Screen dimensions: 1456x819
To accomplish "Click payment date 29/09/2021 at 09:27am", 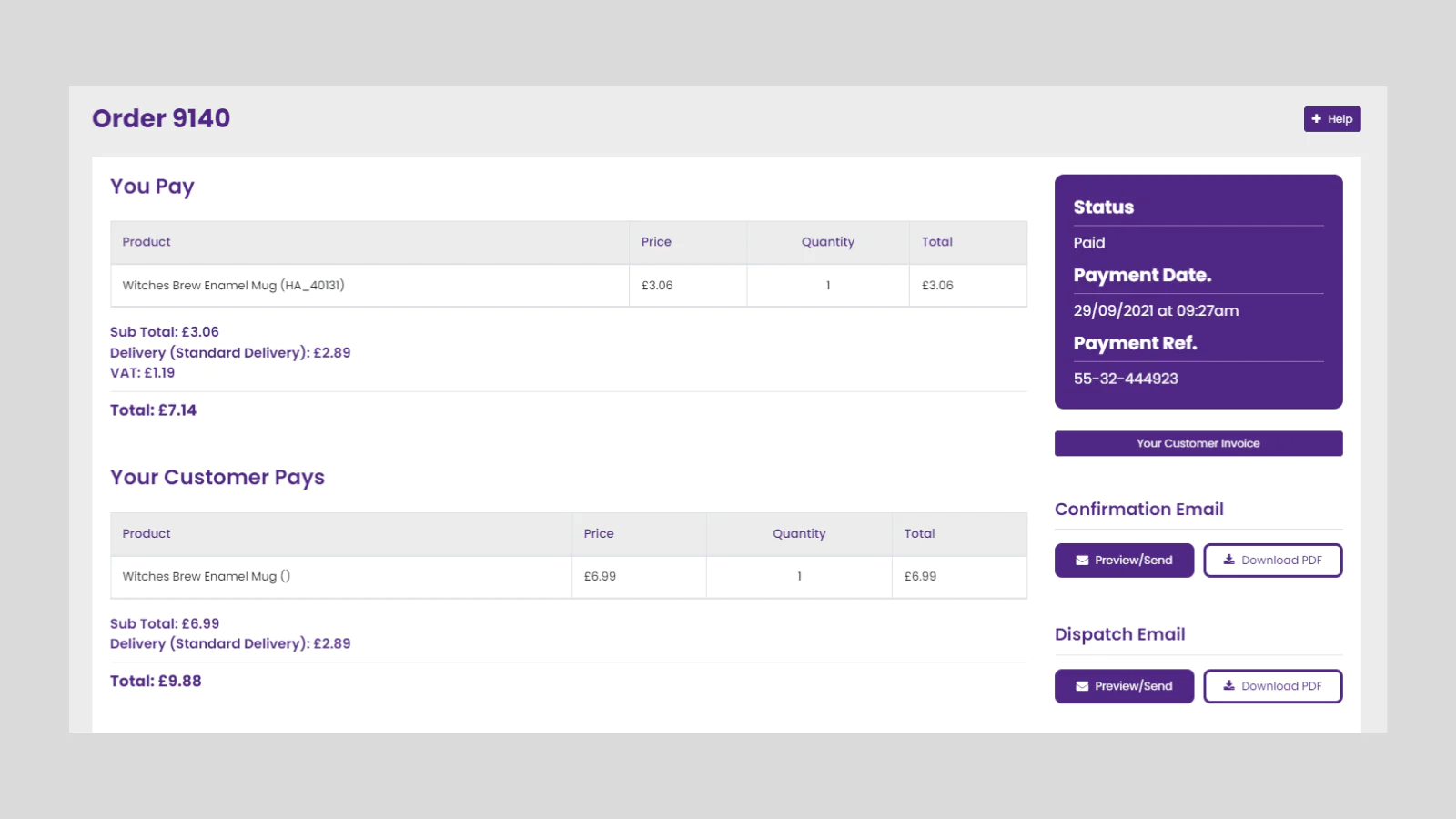I will pos(1156,310).
